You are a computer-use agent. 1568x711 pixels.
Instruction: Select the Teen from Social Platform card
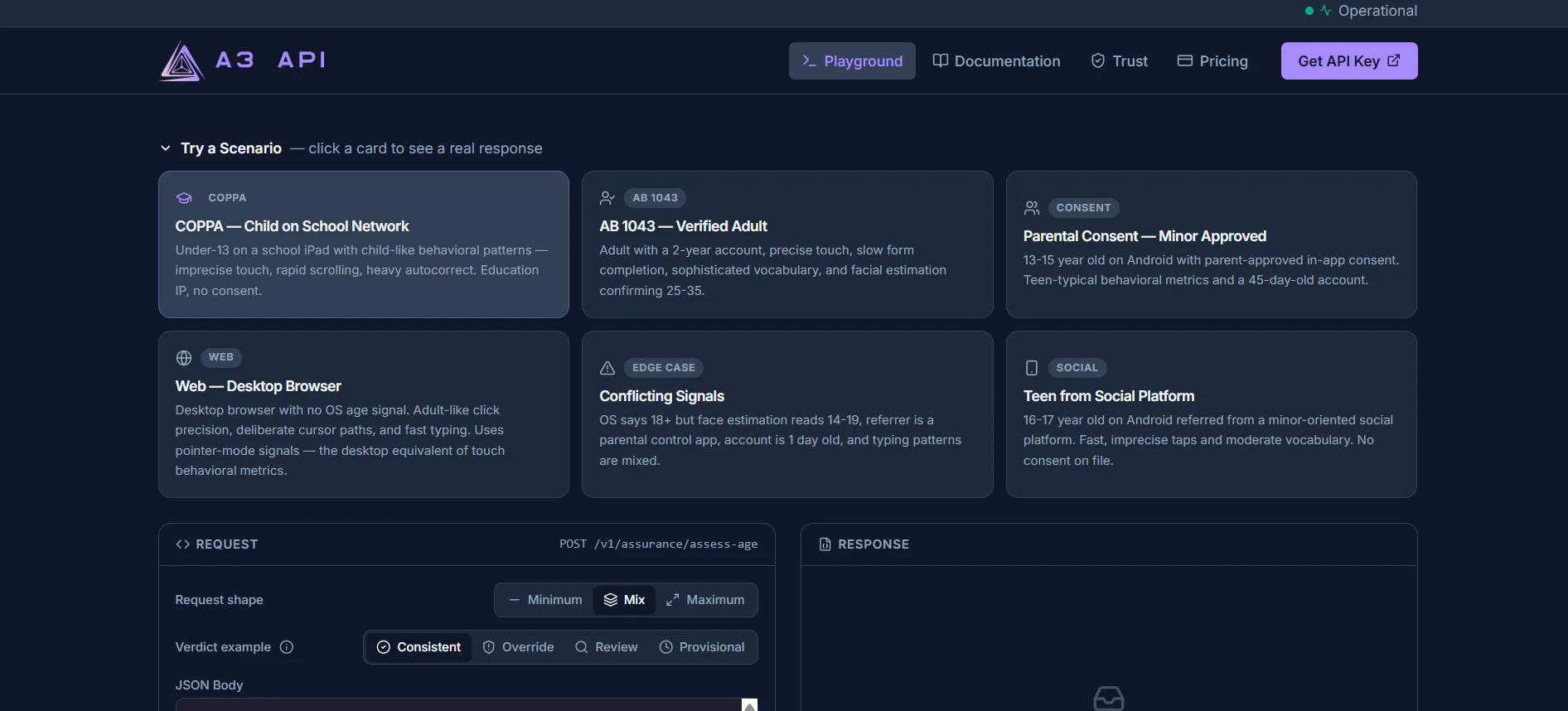click(x=1211, y=414)
